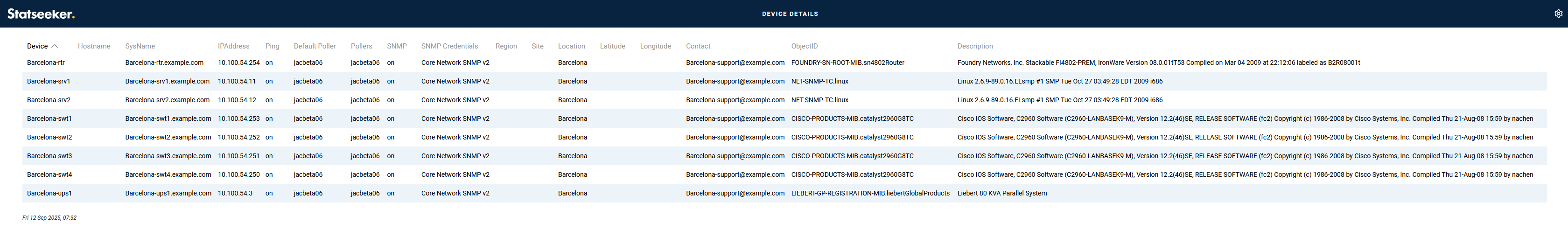This screenshot has width=1568, height=230.
Task: Click the Description column header
Action: [974, 46]
